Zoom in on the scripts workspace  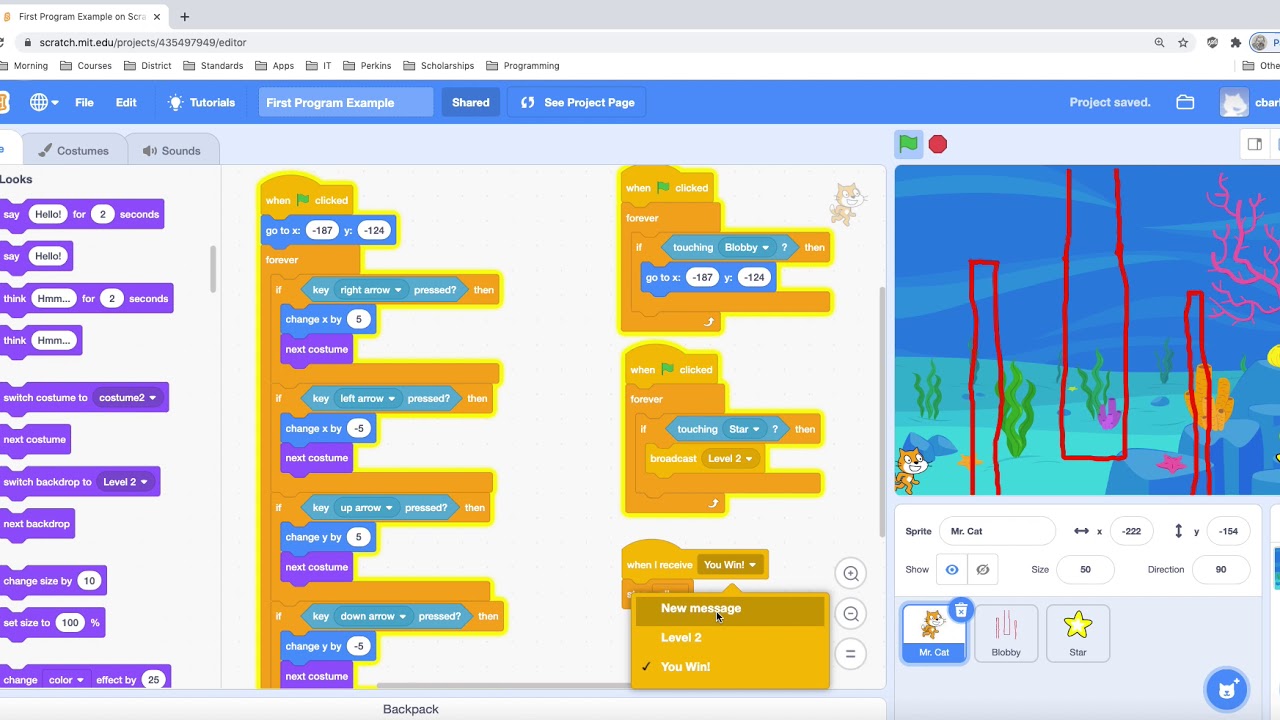(851, 573)
